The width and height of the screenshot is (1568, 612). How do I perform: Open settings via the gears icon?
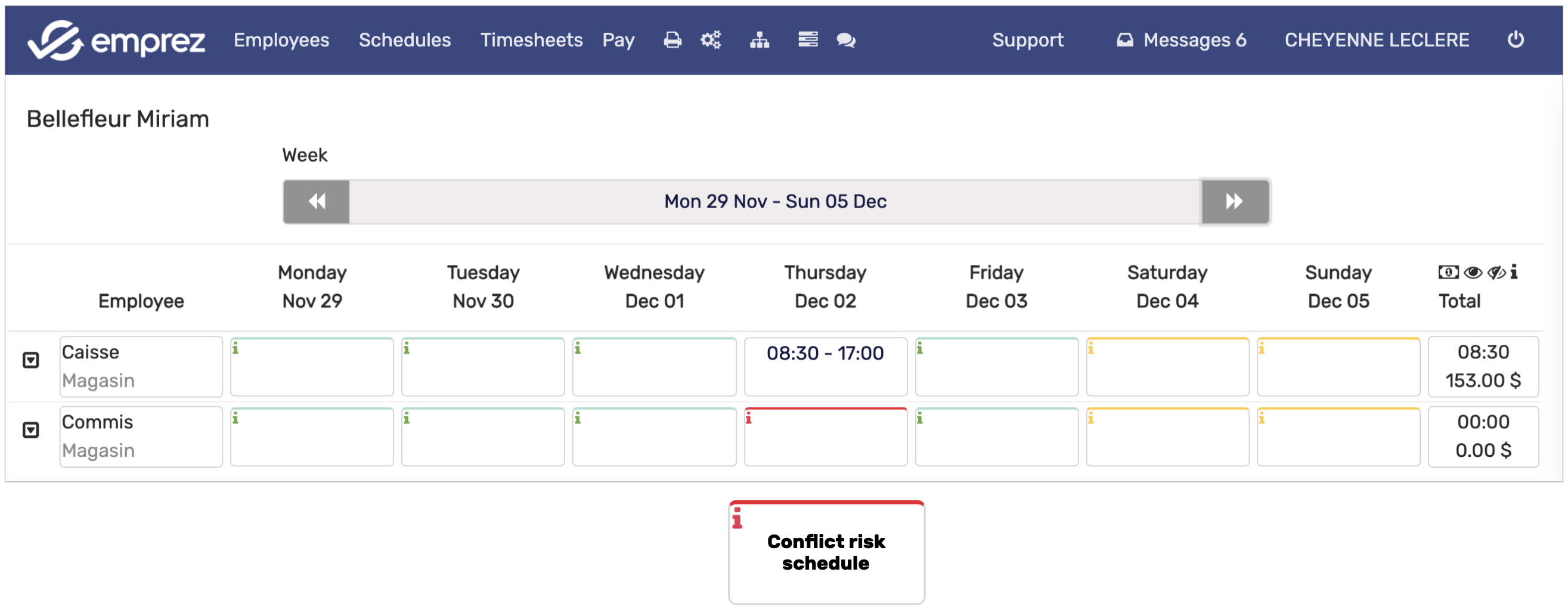click(710, 40)
